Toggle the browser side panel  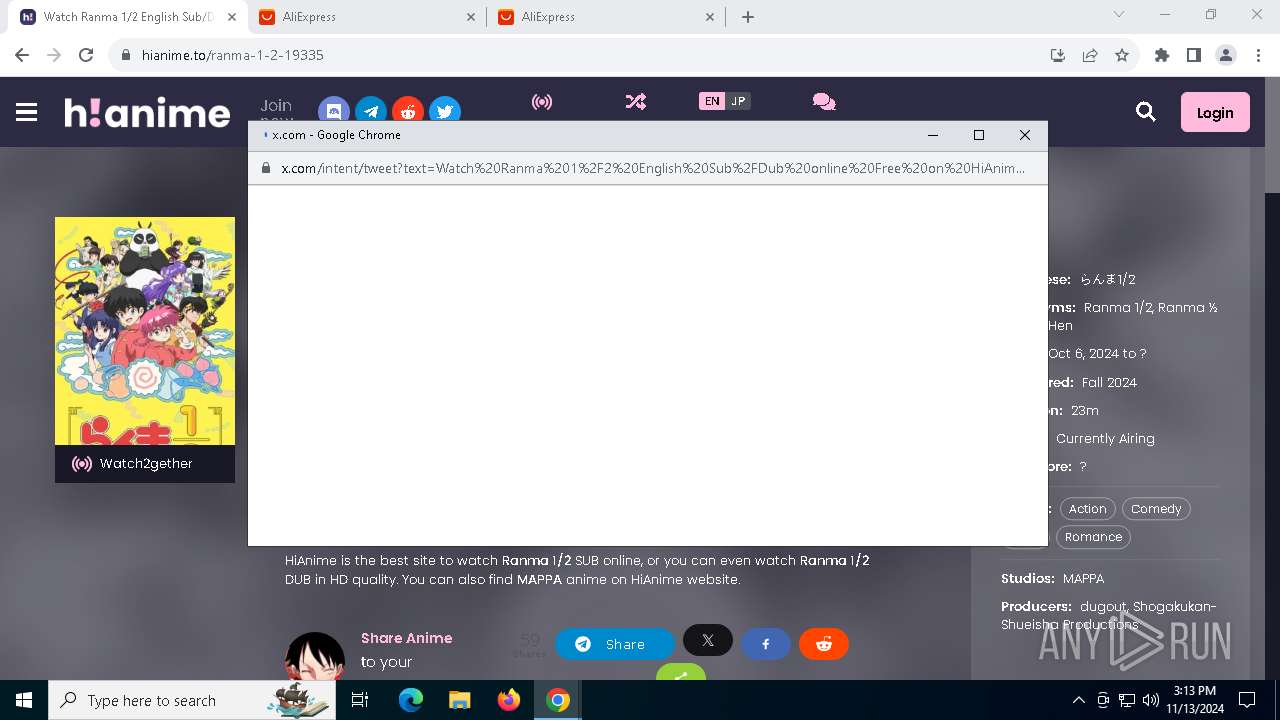tap(1194, 55)
